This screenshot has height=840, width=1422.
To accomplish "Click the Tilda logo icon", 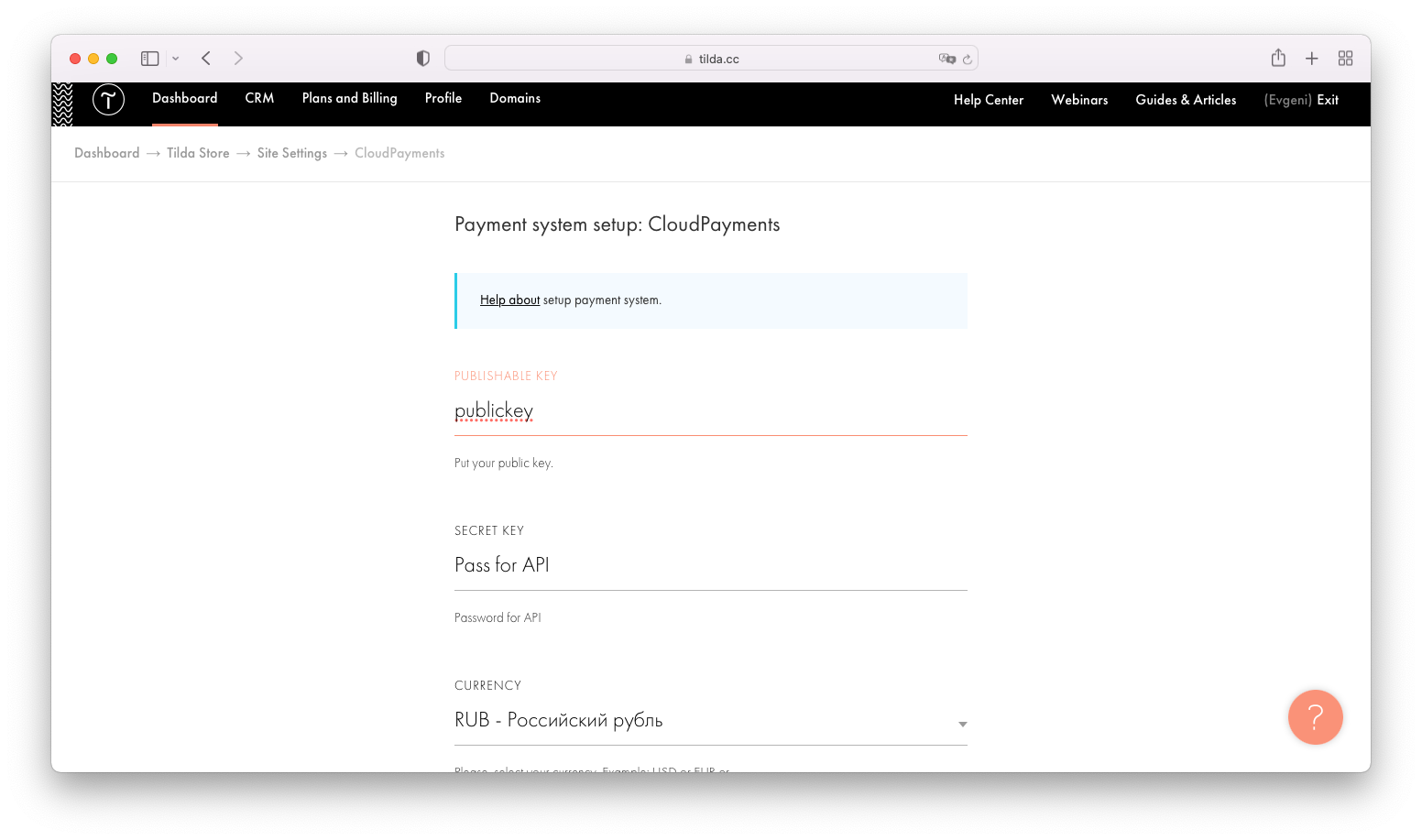I will coord(108,100).
